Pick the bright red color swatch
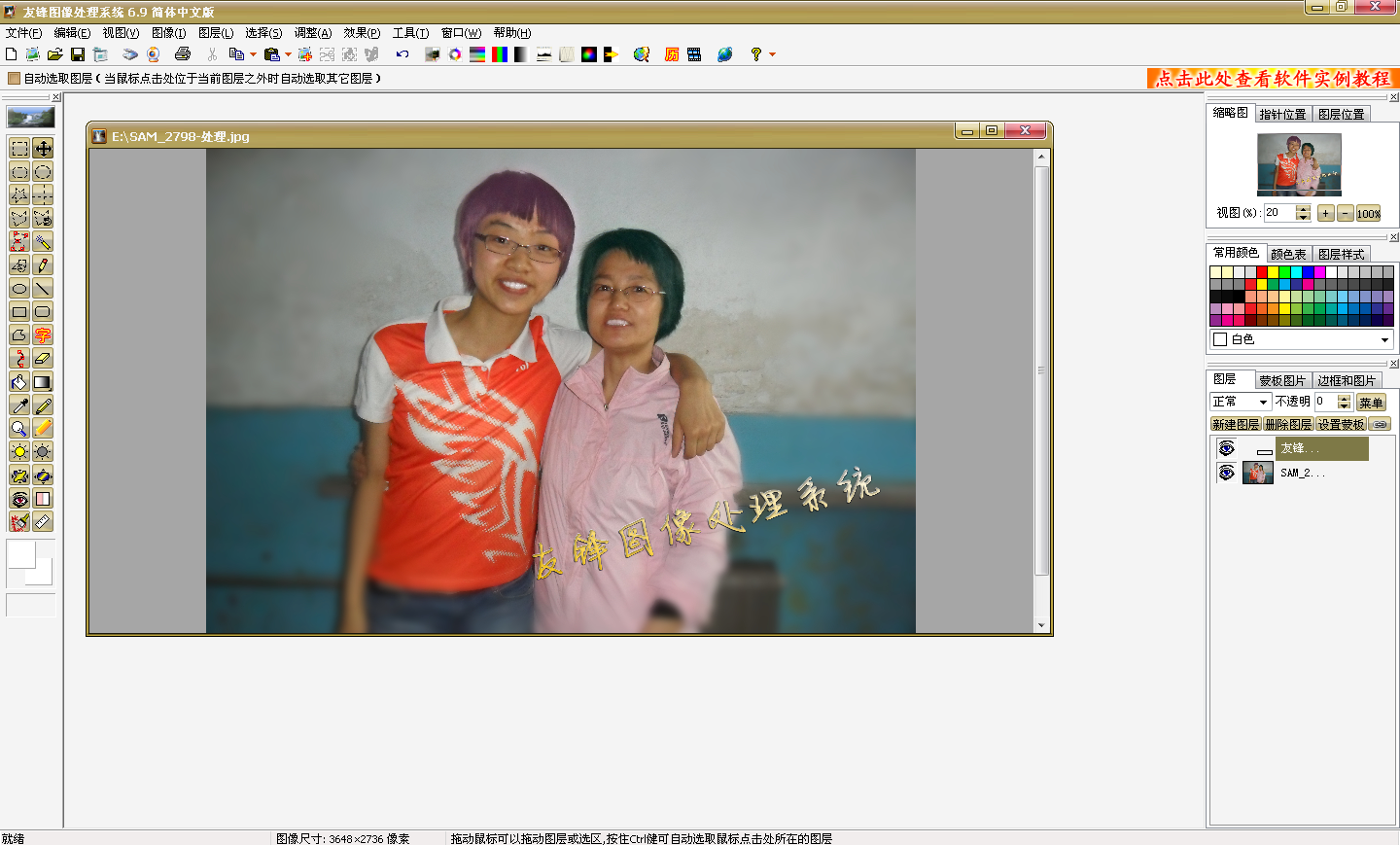1400x845 pixels. [1262, 272]
